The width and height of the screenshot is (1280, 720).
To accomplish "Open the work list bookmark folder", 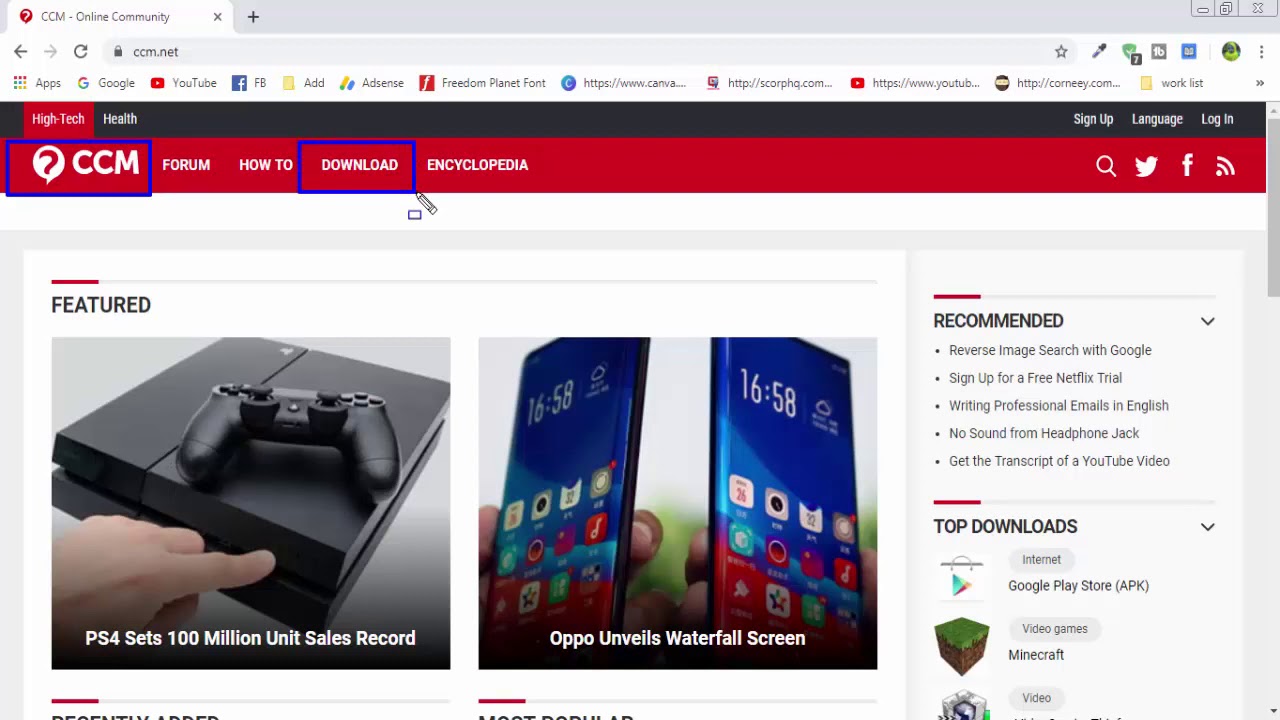I will tap(1171, 83).
